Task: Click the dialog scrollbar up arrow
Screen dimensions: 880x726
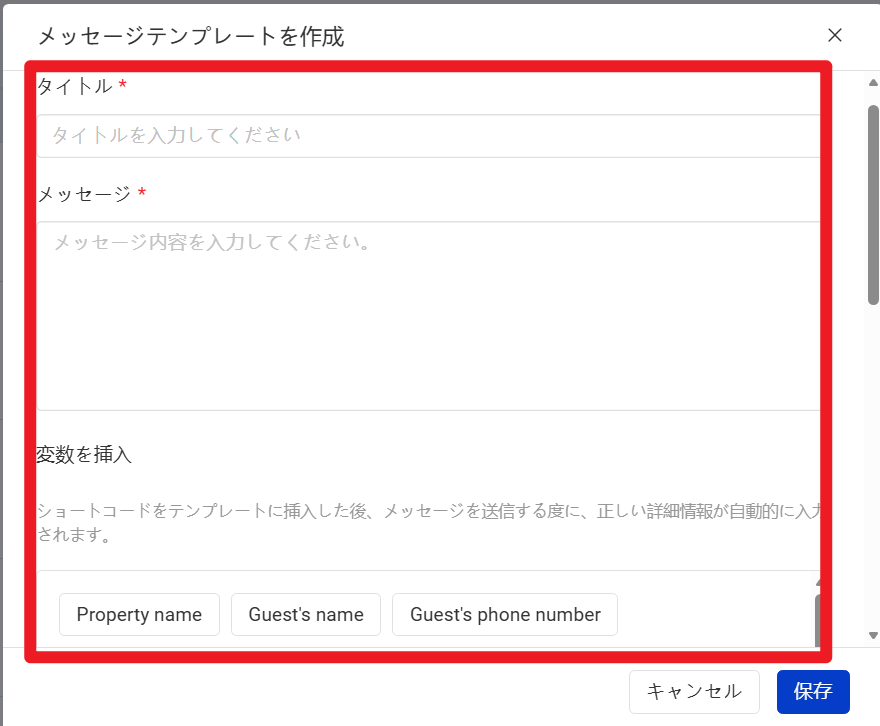Action: click(873, 83)
